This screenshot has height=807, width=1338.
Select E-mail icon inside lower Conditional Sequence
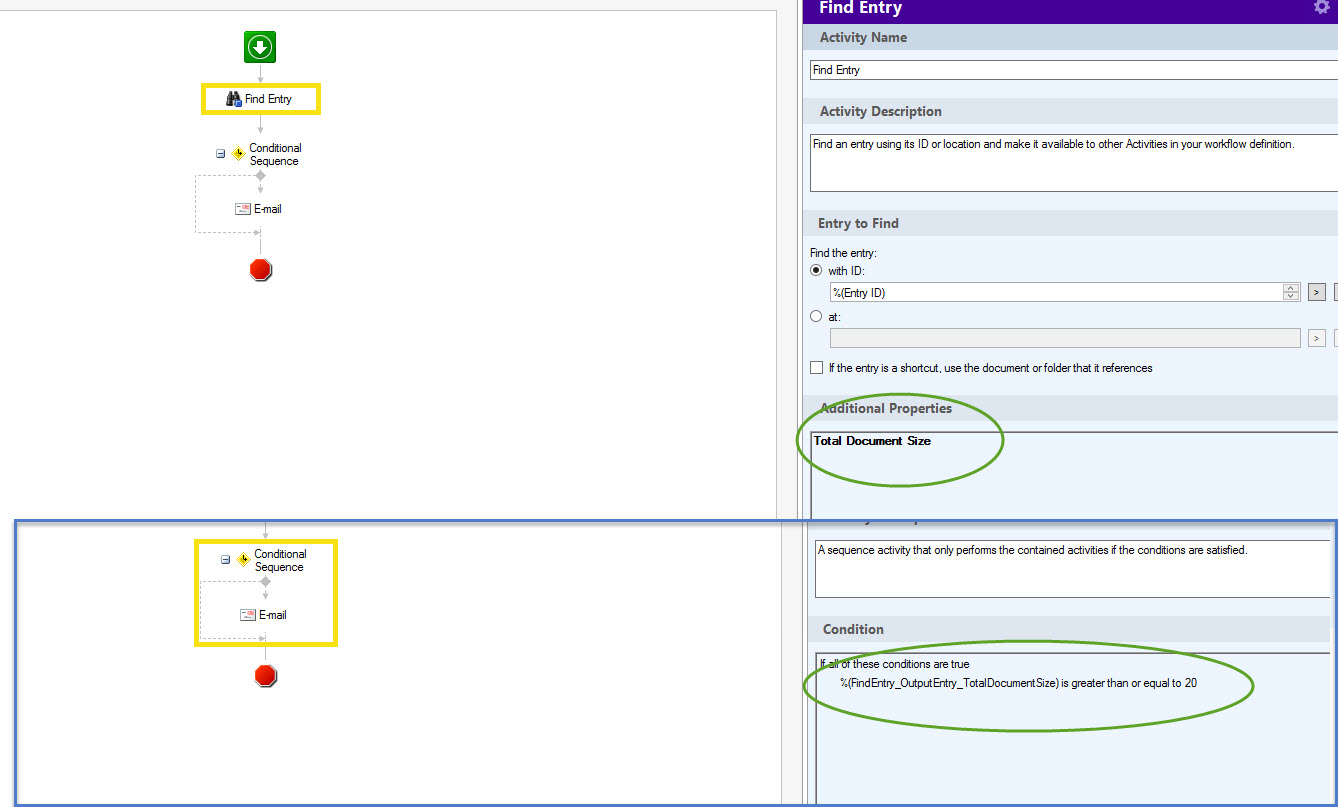[247, 615]
